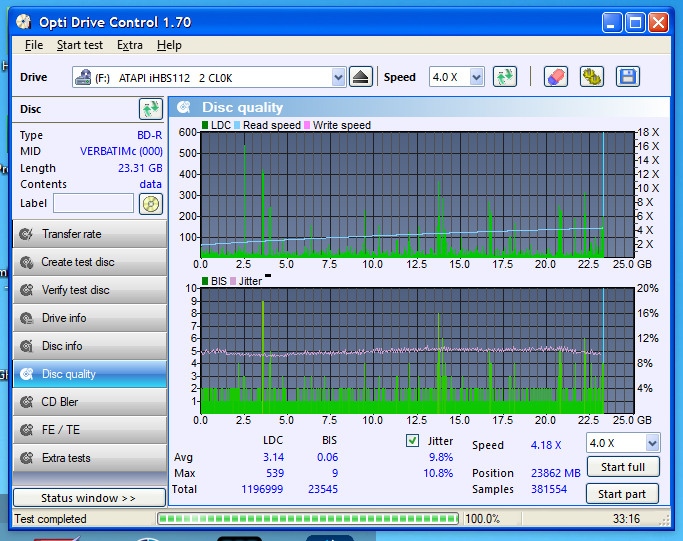Click the BIS average 0.06 value
The height and width of the screenshot is (541, 683).
pos(328,457)
